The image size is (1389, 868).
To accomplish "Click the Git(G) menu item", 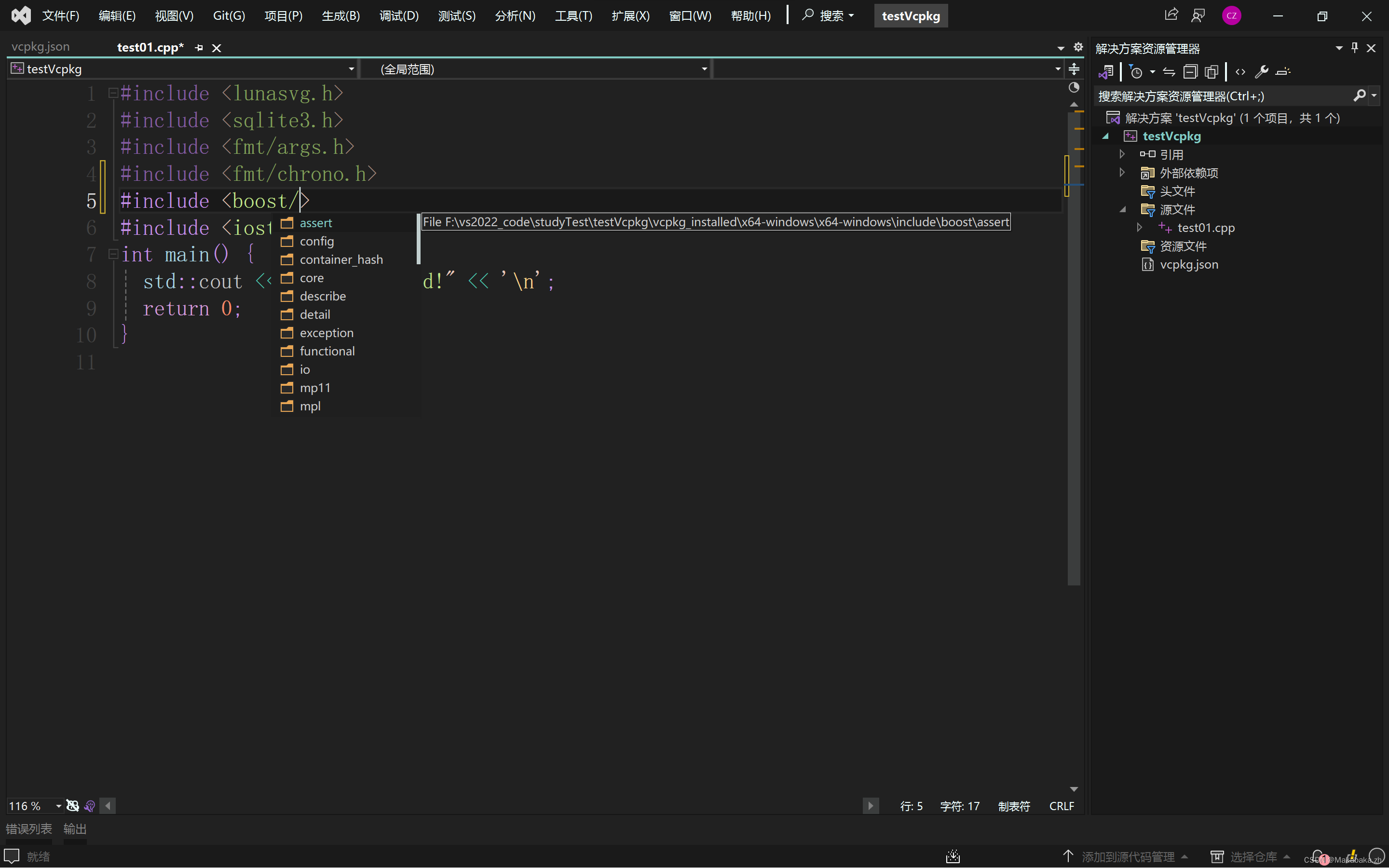I will coord(228,15).
